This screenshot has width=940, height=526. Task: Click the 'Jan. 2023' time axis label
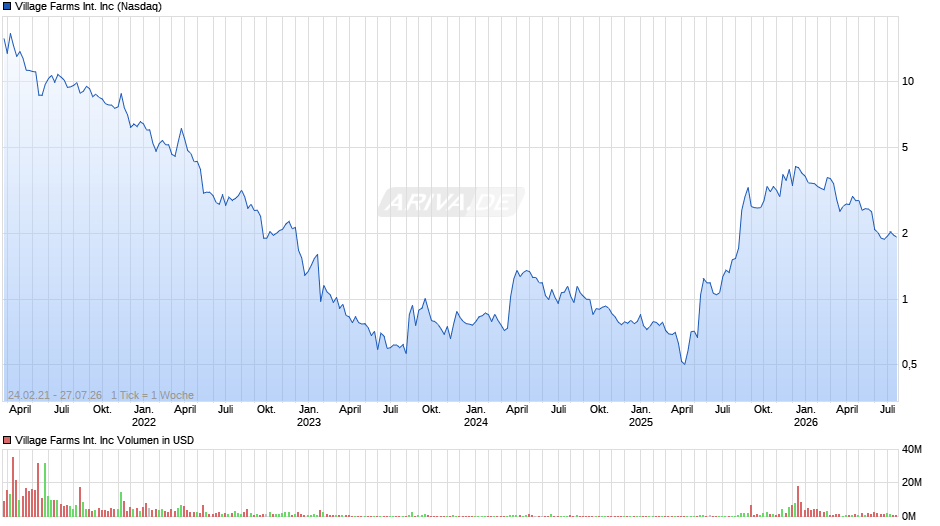coord(309,416)
